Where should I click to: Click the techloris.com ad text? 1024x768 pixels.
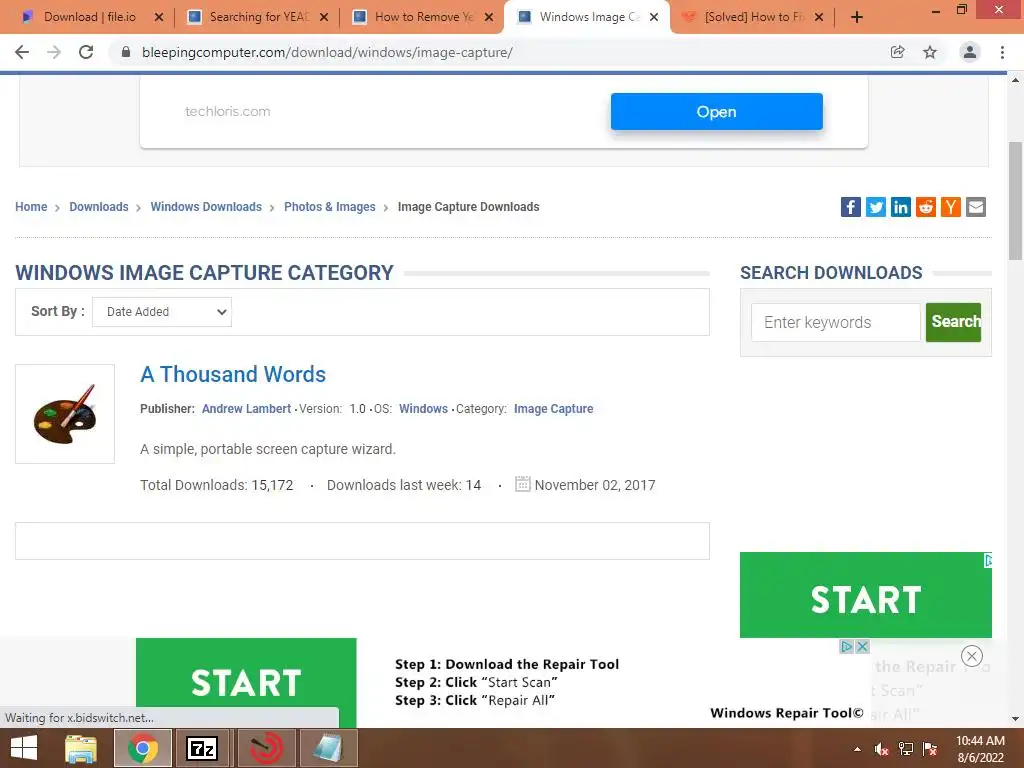227,111
